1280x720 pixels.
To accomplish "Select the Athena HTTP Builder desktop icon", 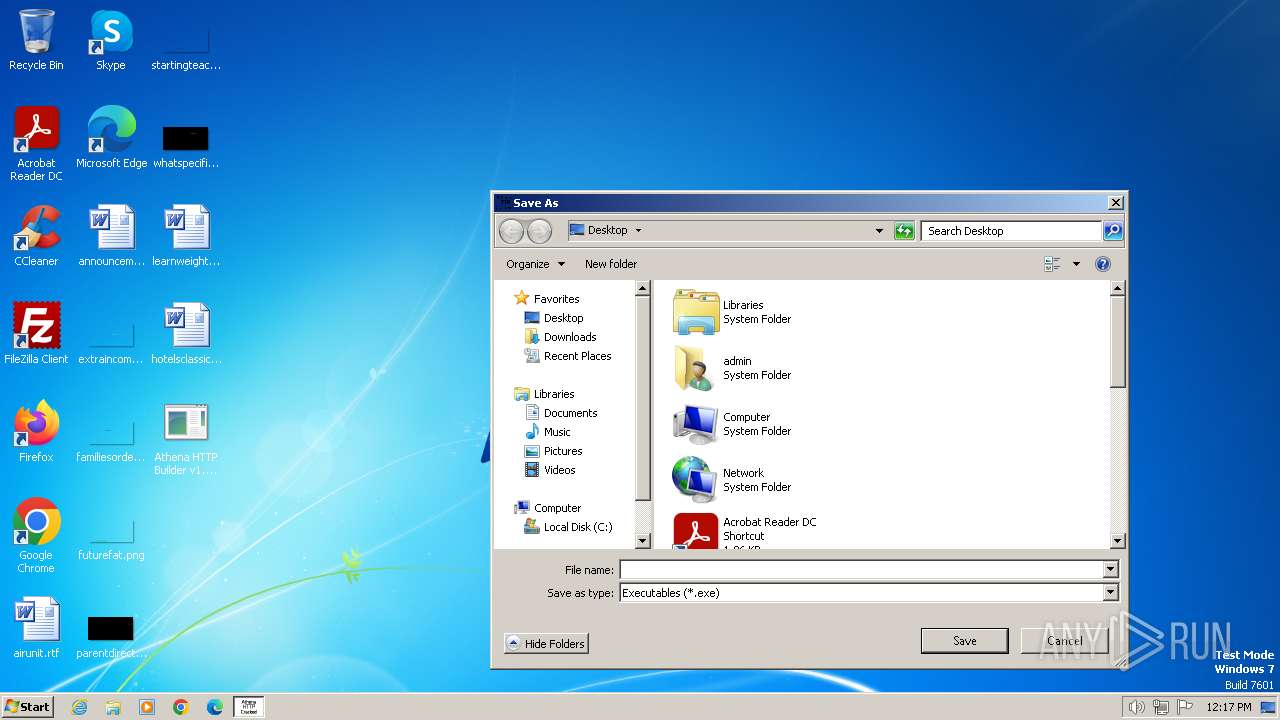I will (186, 438).
